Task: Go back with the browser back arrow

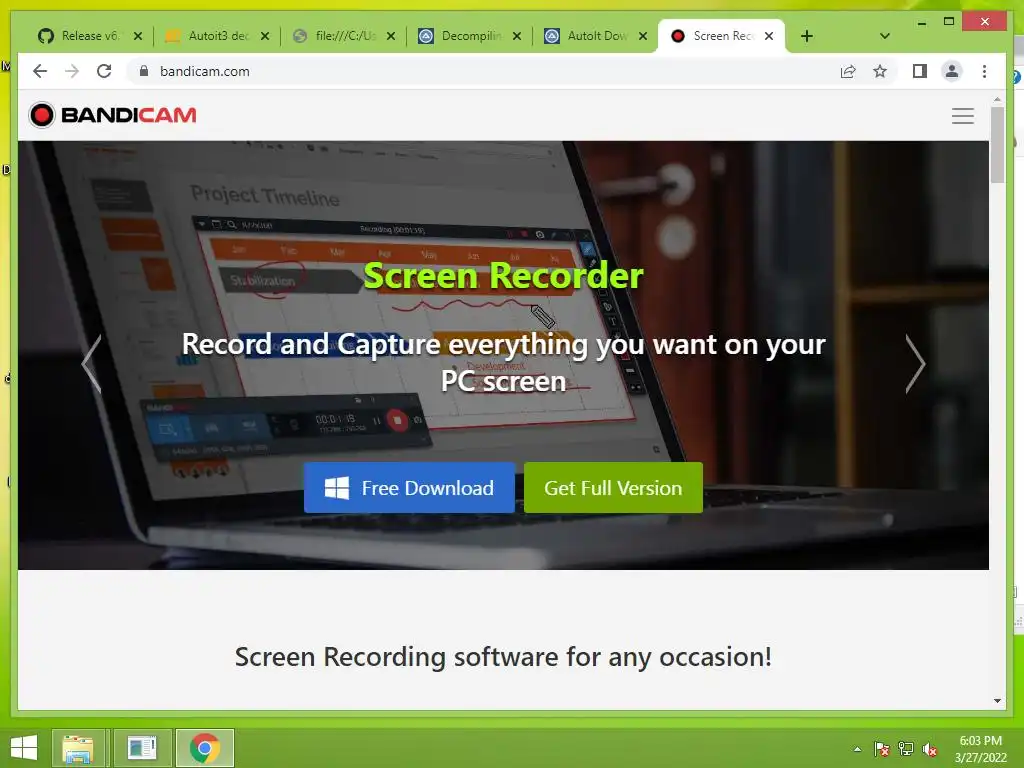Action: [40, 71]
